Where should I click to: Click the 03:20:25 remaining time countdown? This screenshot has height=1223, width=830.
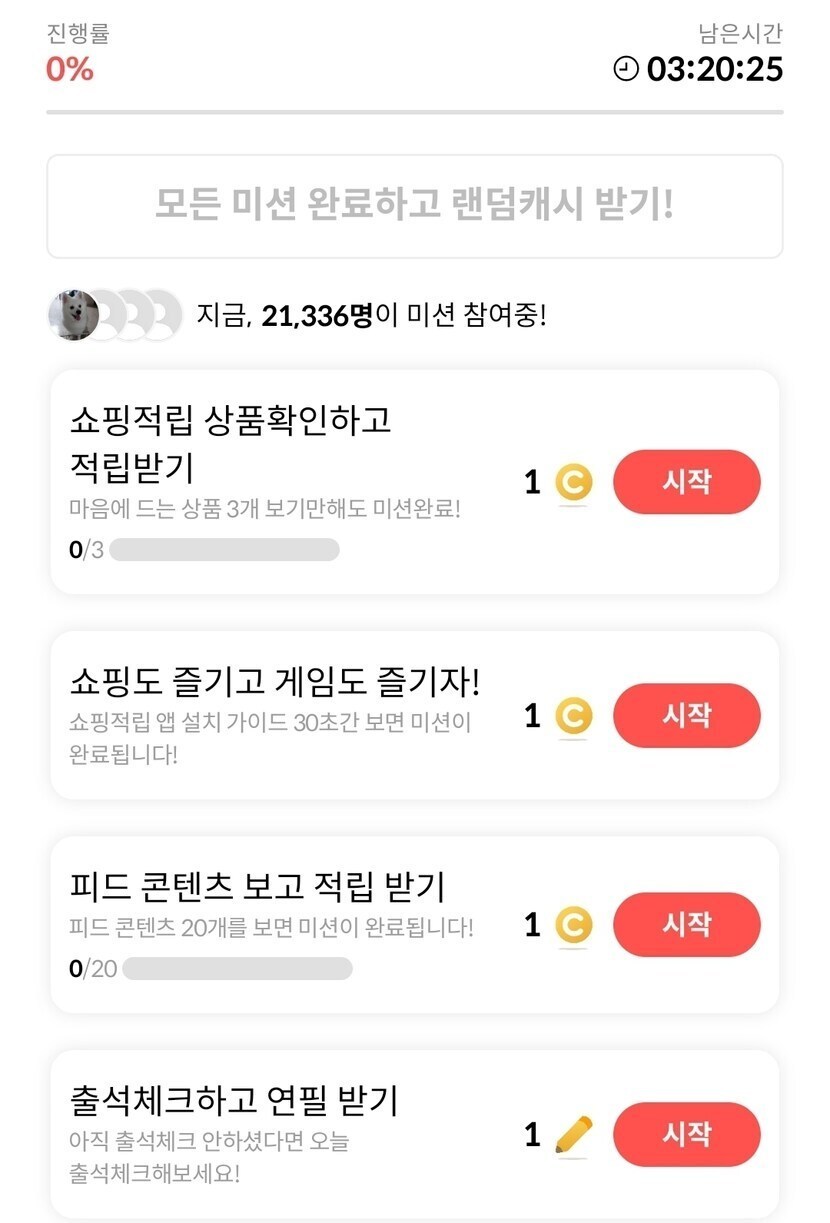[x=714, y=69]
